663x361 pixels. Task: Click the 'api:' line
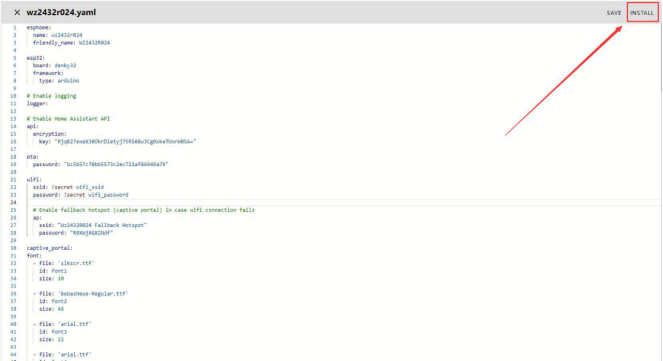tap(33, 126)
